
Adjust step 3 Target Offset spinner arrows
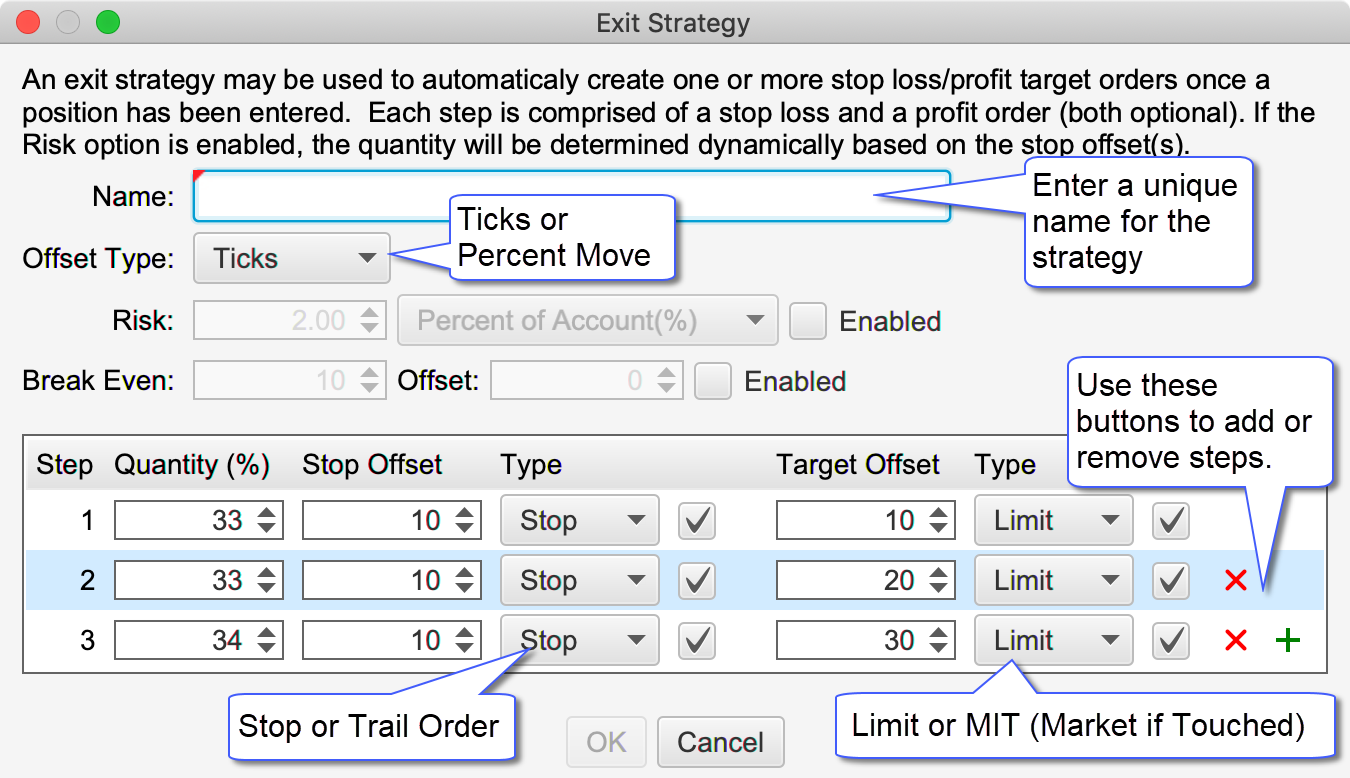(x=938, y=640)
